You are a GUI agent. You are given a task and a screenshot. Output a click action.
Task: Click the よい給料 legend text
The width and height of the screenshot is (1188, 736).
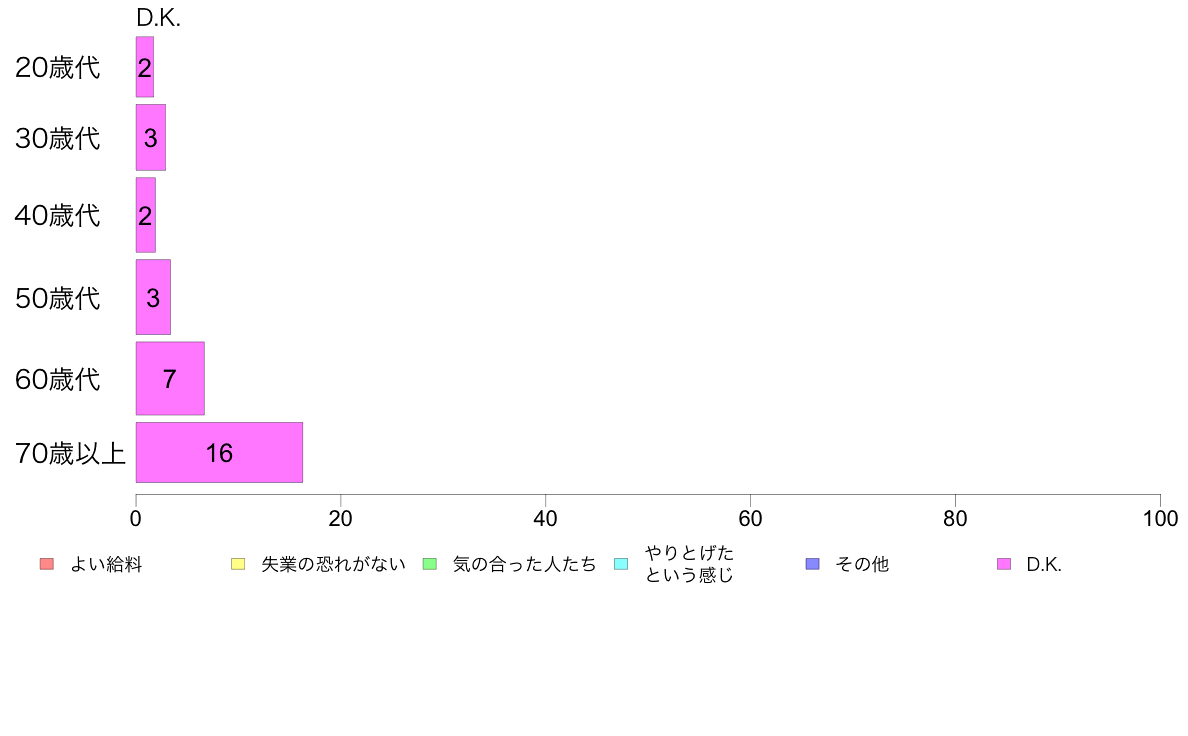tap(106, 564)
